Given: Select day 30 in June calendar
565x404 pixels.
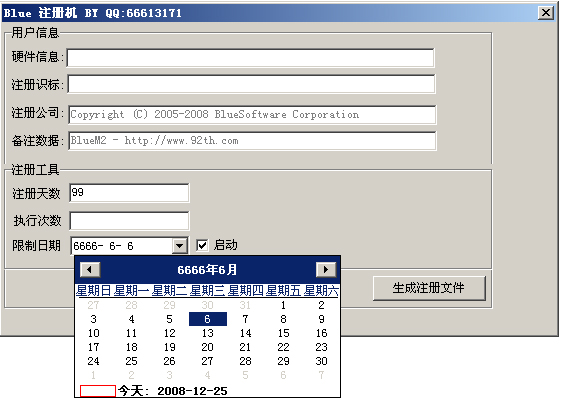Looking at the screenshot, I should click(321, 361).
